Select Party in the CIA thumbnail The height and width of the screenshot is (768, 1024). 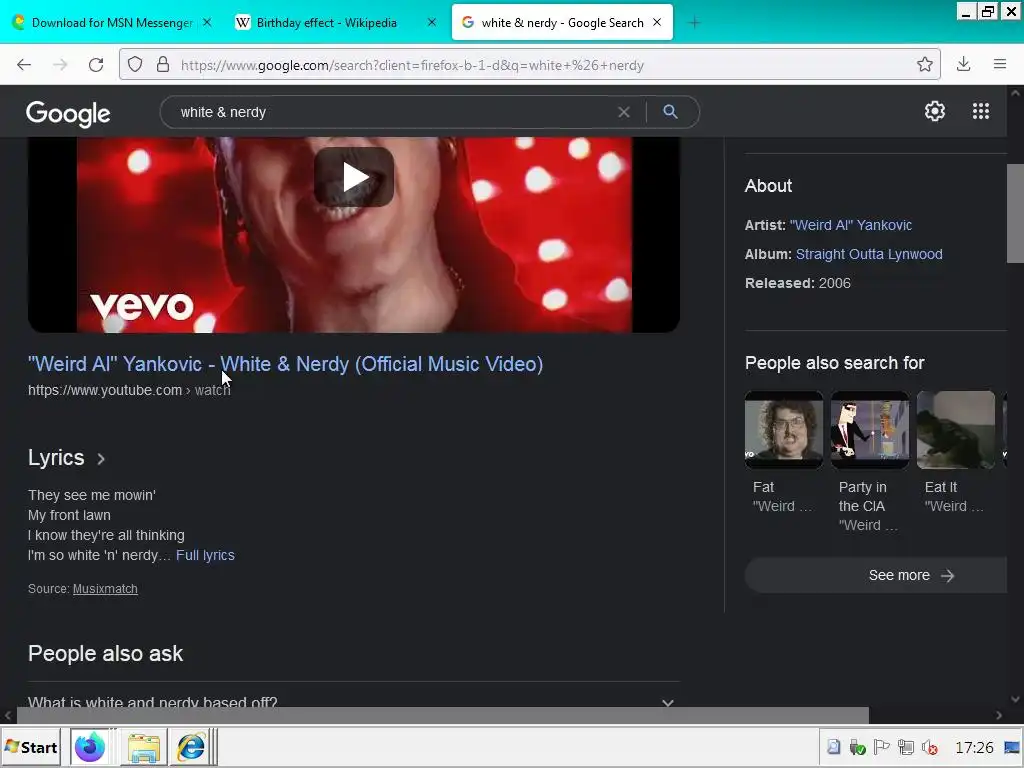point(870,430)
